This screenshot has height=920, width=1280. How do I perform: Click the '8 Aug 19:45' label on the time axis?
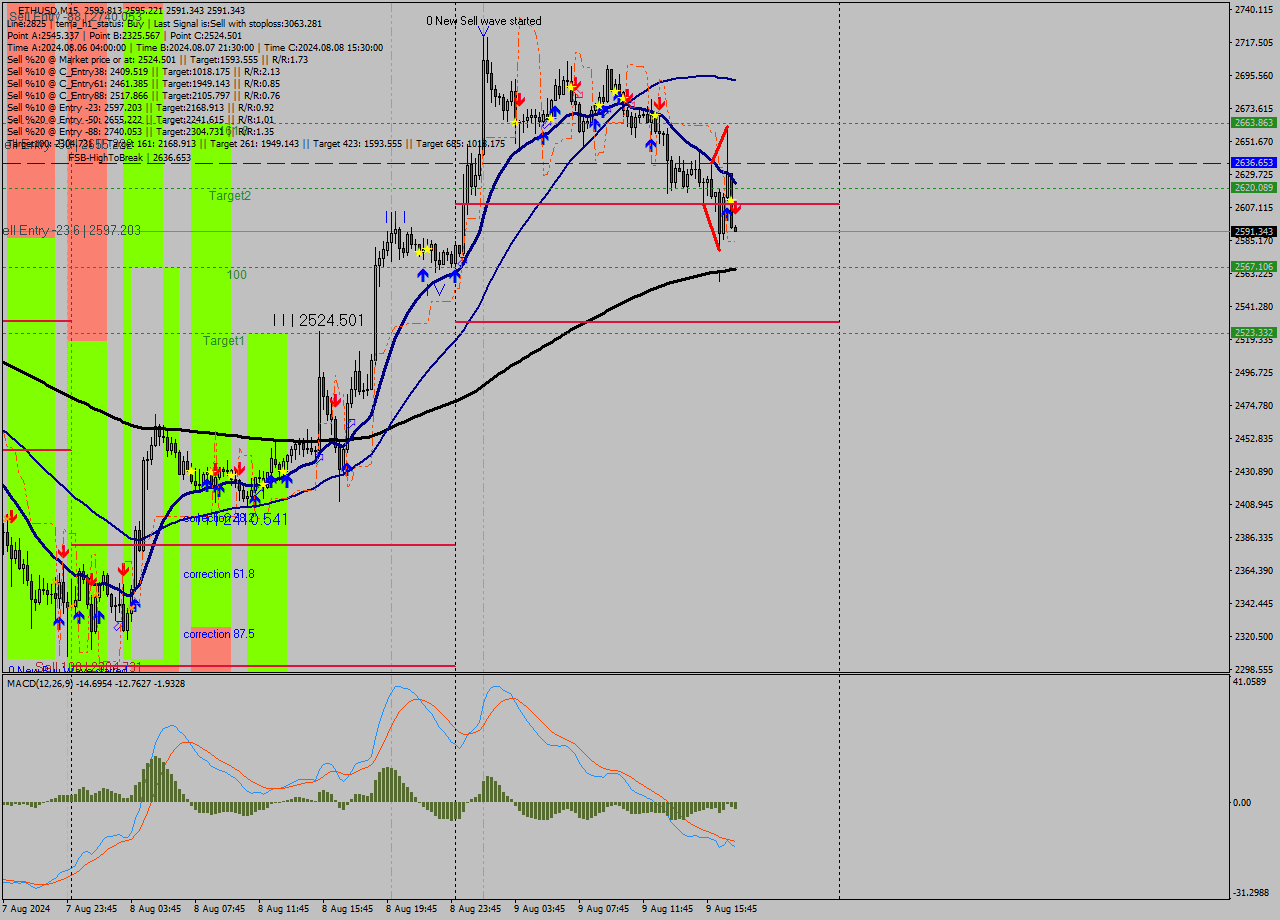pyautogui.click(x=410, y=909)
